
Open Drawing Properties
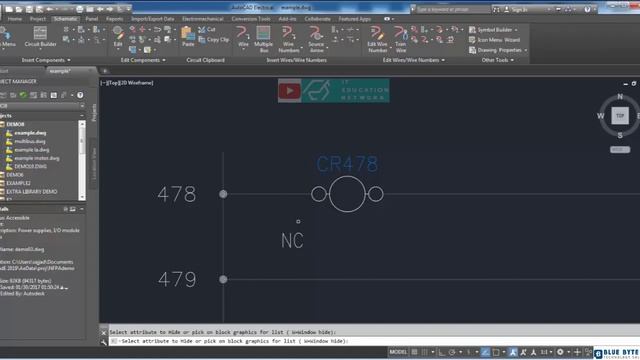pos(495,50)
